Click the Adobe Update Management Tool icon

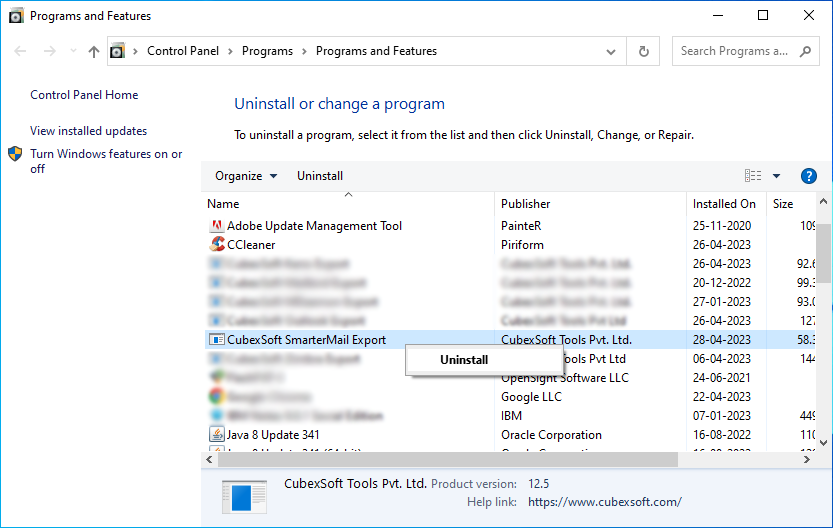216,226
